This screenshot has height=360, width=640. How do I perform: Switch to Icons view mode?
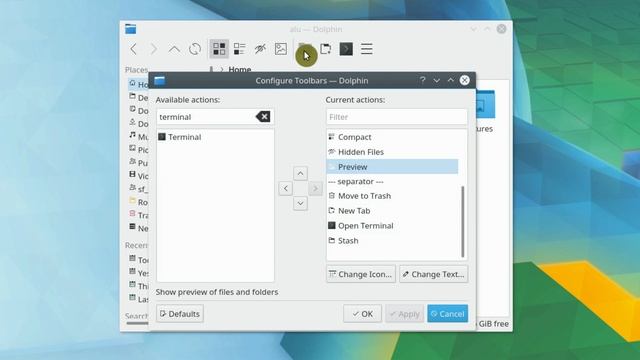(219, 49)
